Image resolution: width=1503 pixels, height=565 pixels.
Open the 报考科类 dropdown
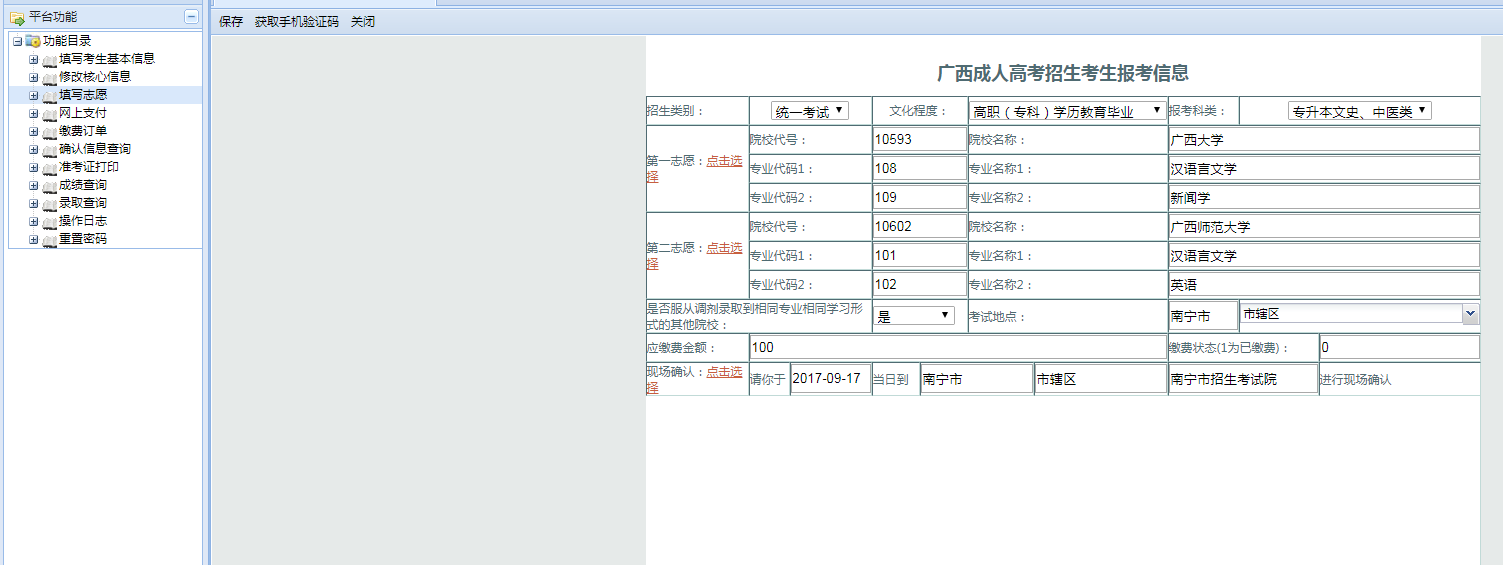coord(1359,111)
